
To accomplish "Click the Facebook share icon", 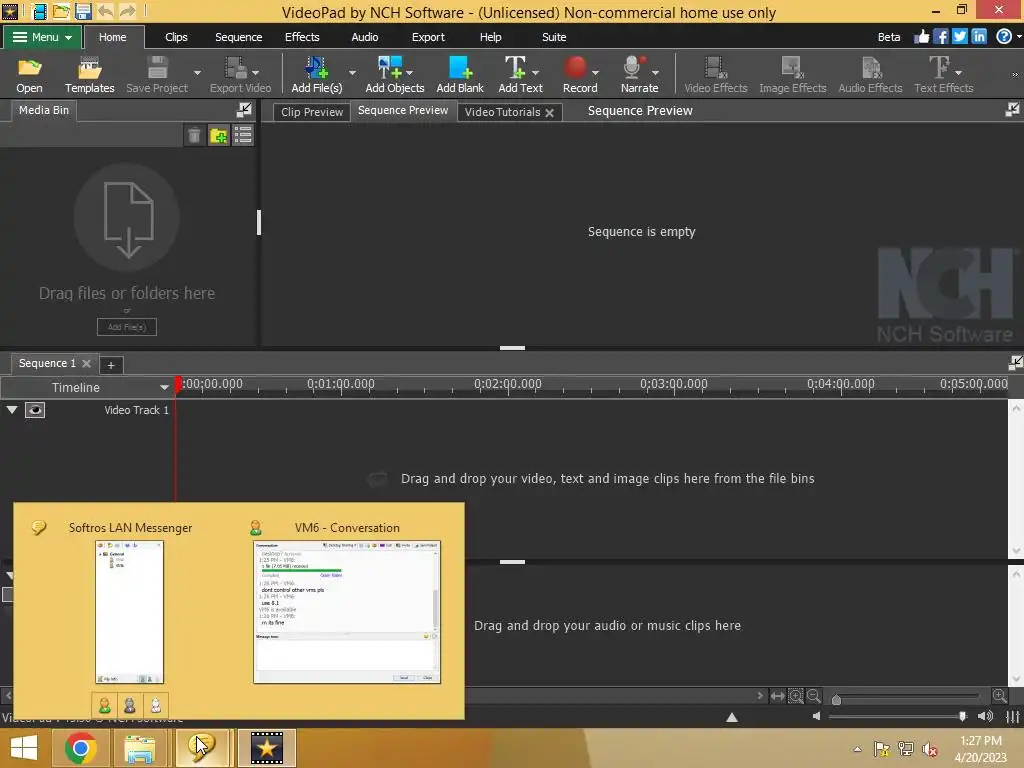I will (x=940, y=37).
